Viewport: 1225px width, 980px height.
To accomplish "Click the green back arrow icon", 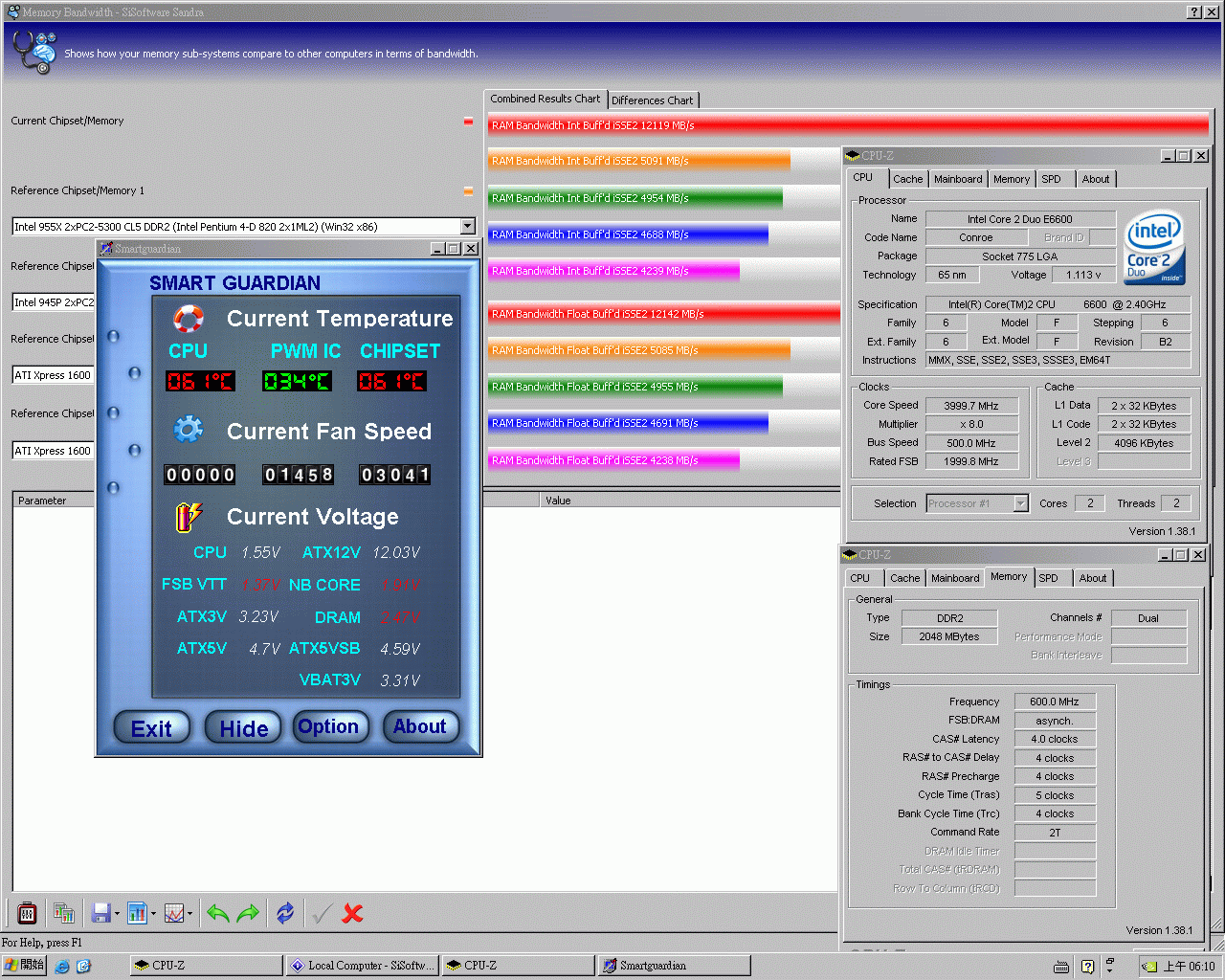I will click(217, 913).
